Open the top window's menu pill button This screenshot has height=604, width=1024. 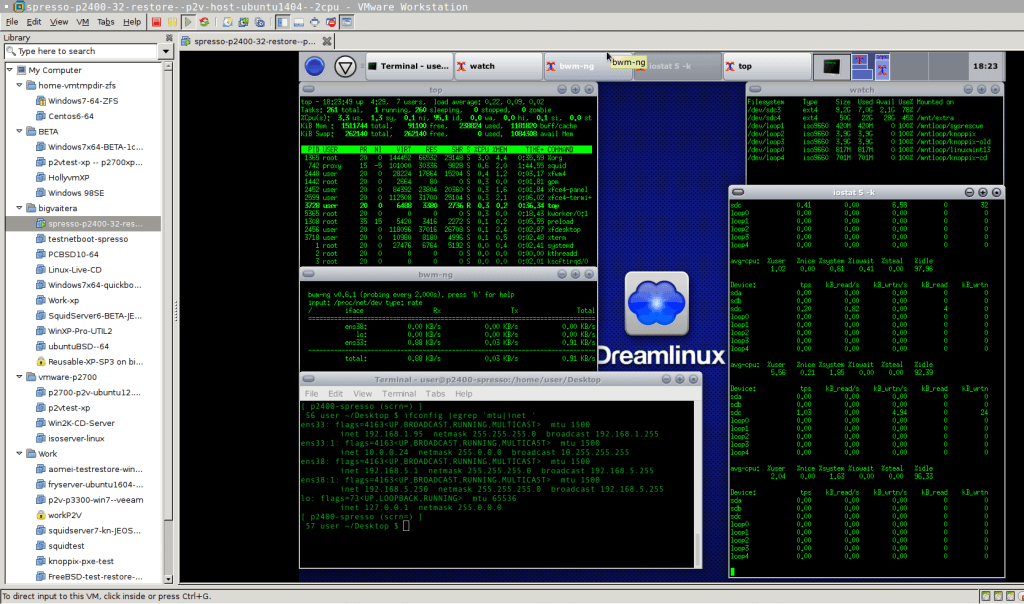(309, 89)
